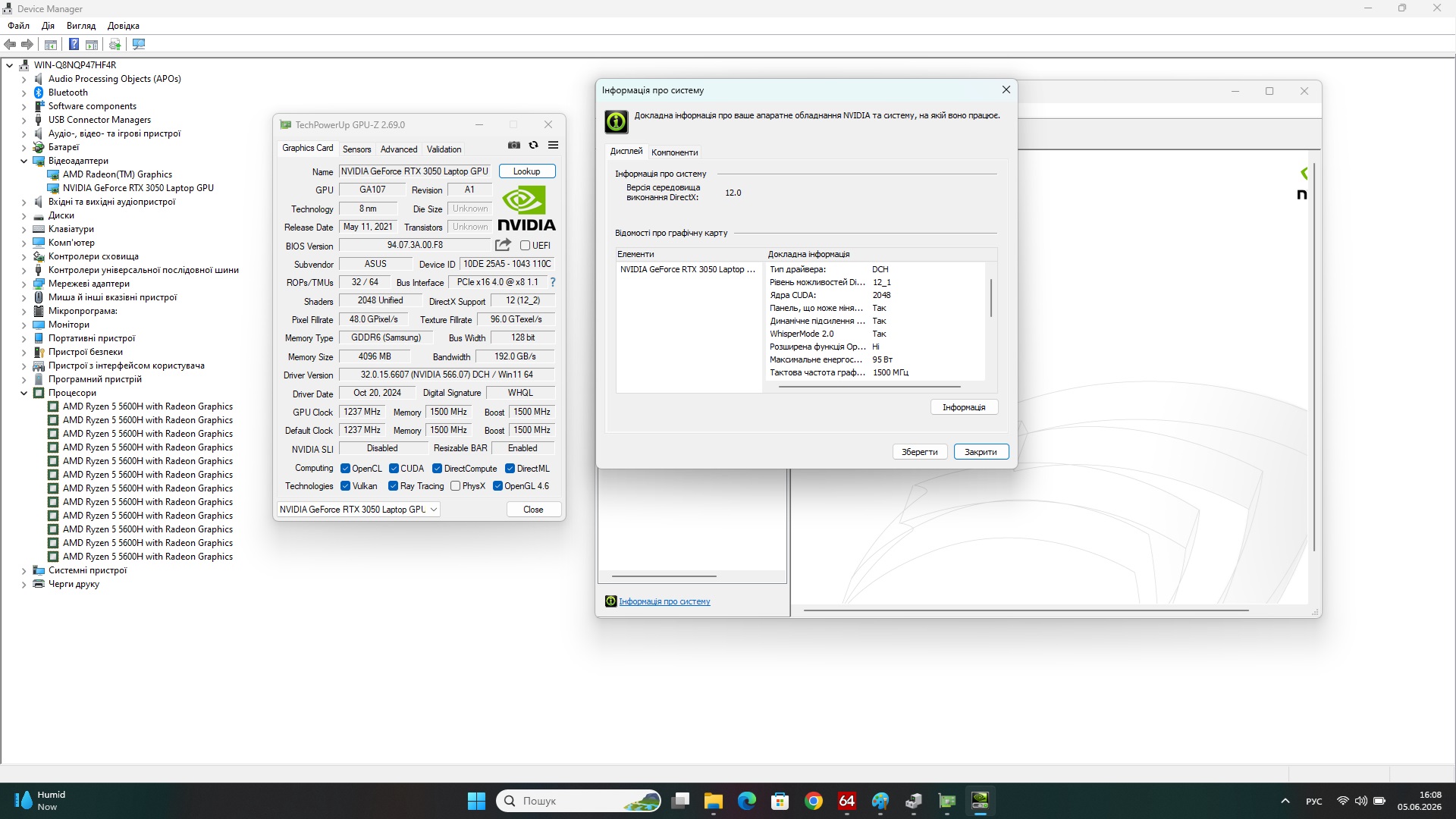Screen dimensions: 1456x819
Task: Toggle the Vulkan checkbox
Action: pyautogui.click(x=345, y=486)
